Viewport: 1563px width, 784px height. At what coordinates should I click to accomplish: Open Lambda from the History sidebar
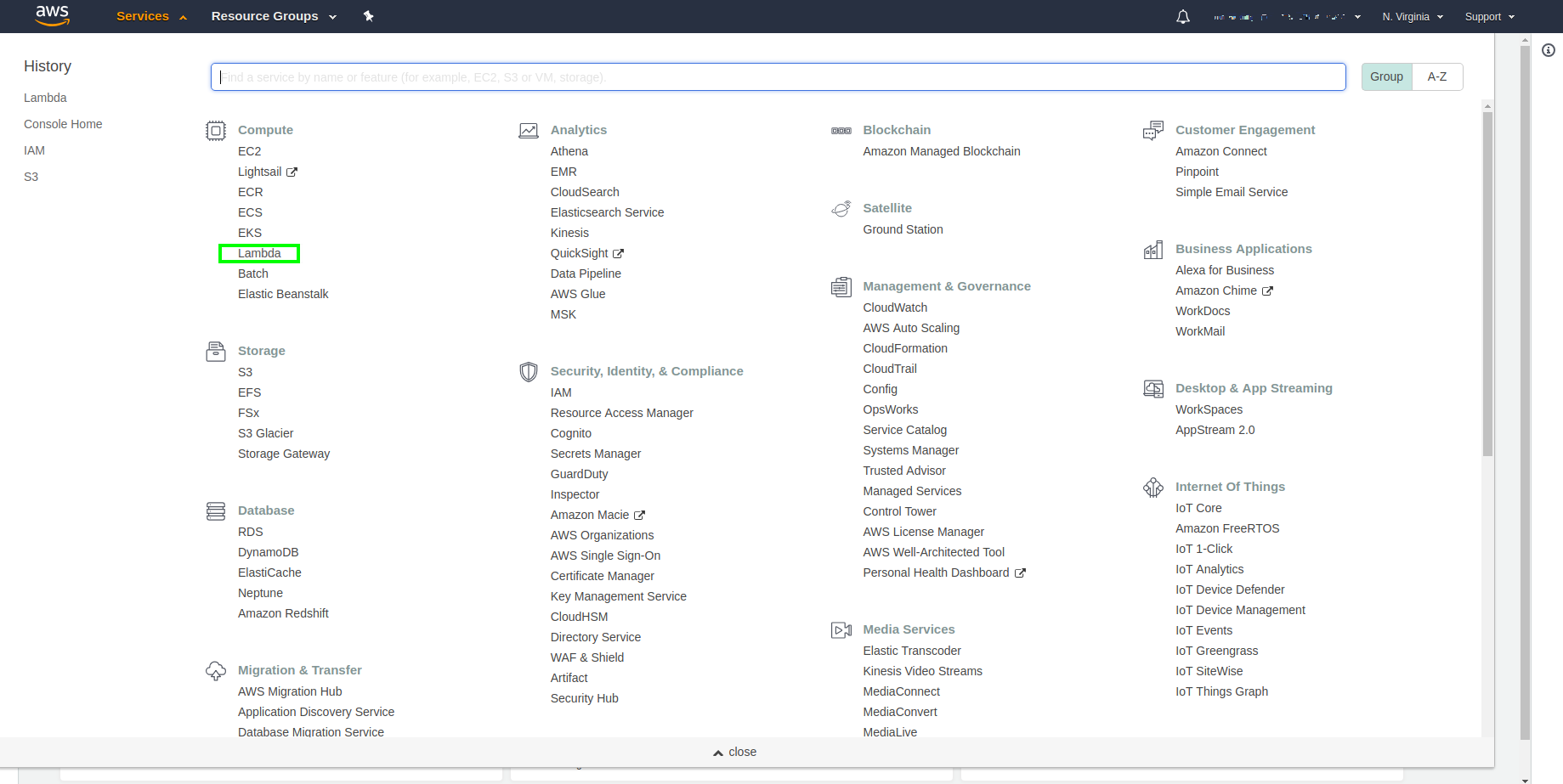pos(45,98)
